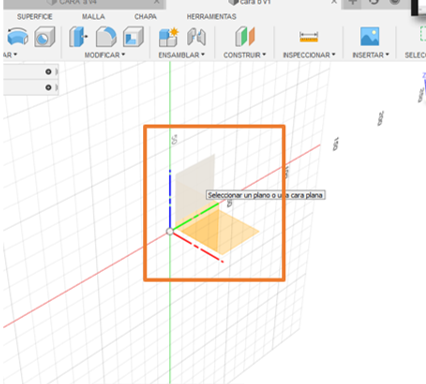
Task: Open the INSPECCIONAR dropdown menu
Action: pos(309,55)
